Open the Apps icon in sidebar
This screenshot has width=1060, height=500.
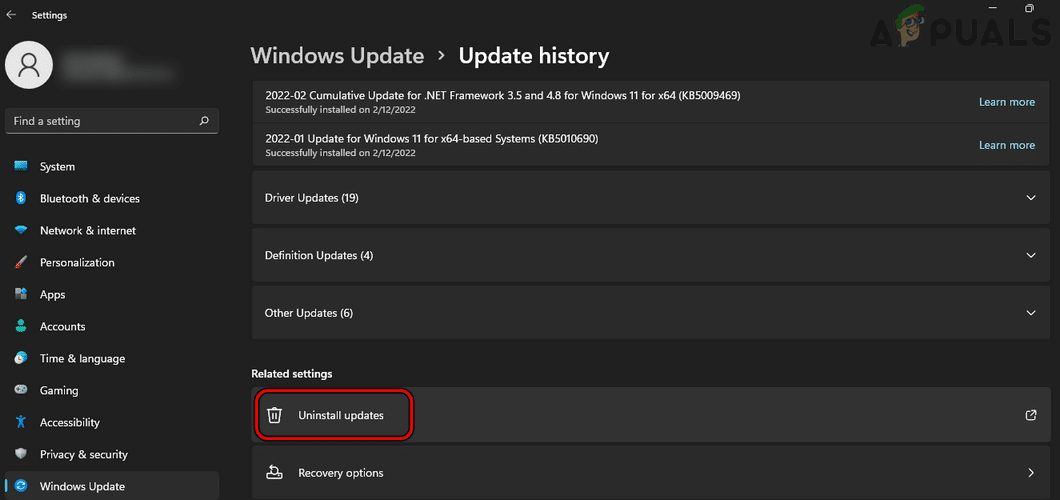coord(20,295)
